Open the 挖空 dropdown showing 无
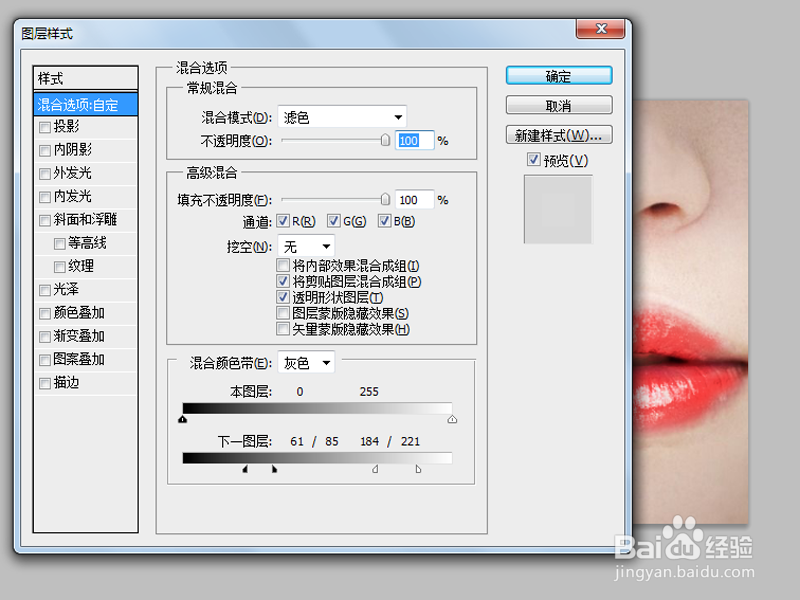The height and width of the screenshot is (600, 800). tap(306, 247)
